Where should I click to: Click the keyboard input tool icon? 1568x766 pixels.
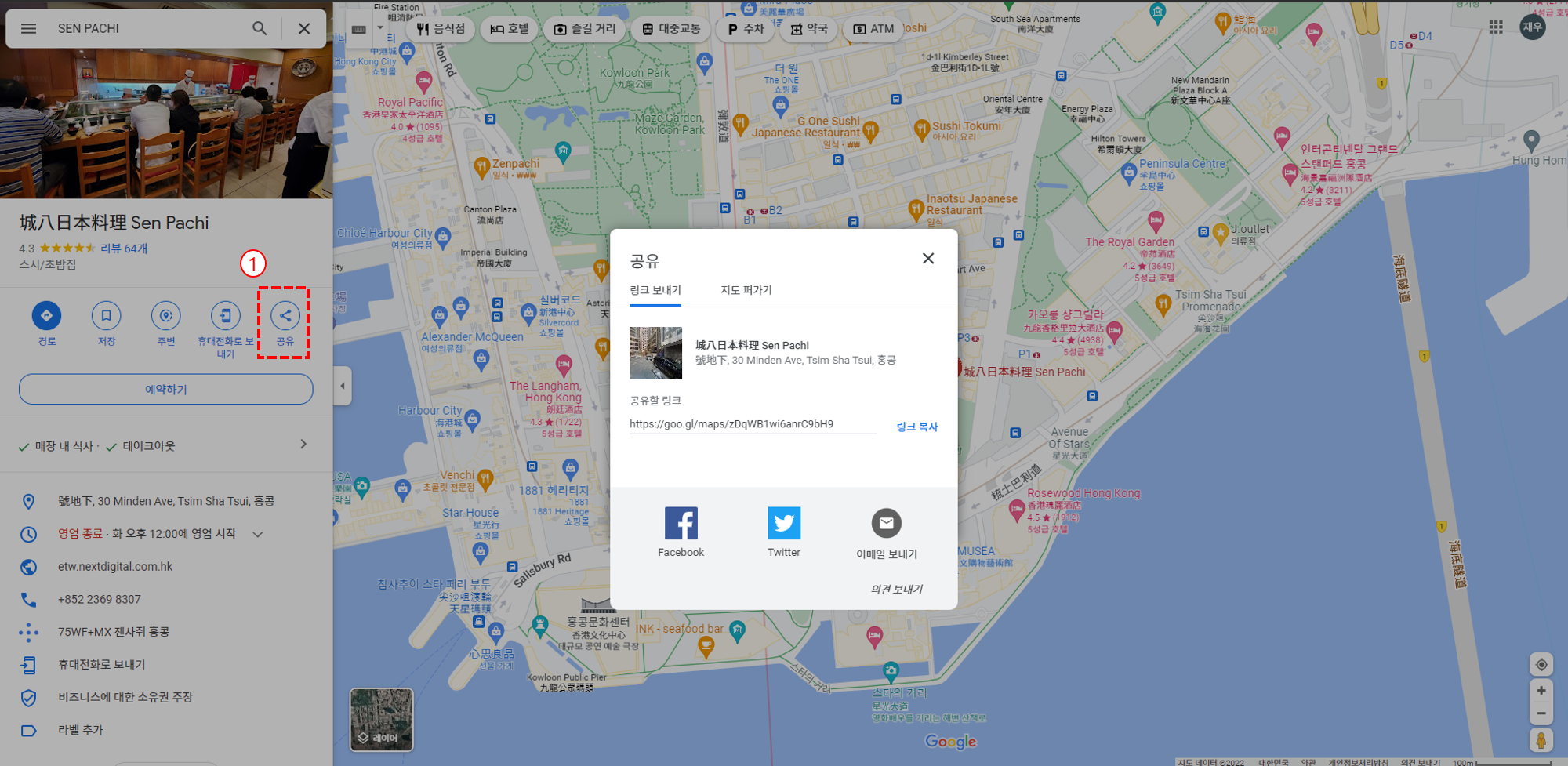click(x=358, y=30)
